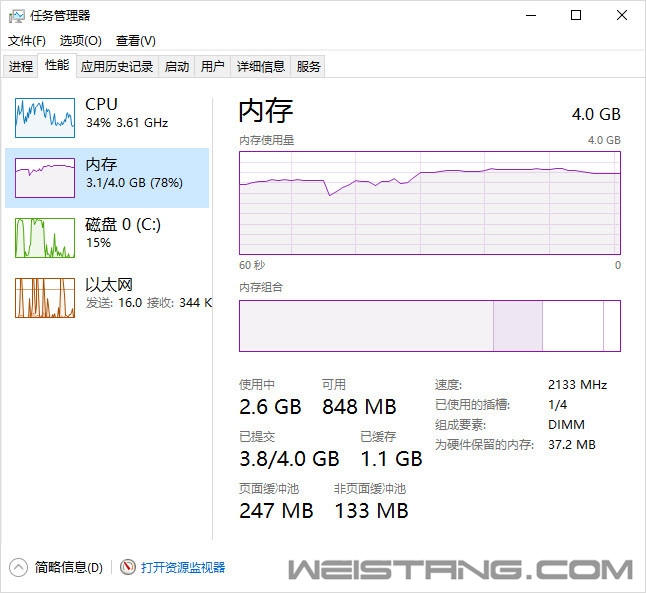This screenshot has width=646, height=593.
Task: Click the 简略信息(D) button text
Action: coord(68,567)
